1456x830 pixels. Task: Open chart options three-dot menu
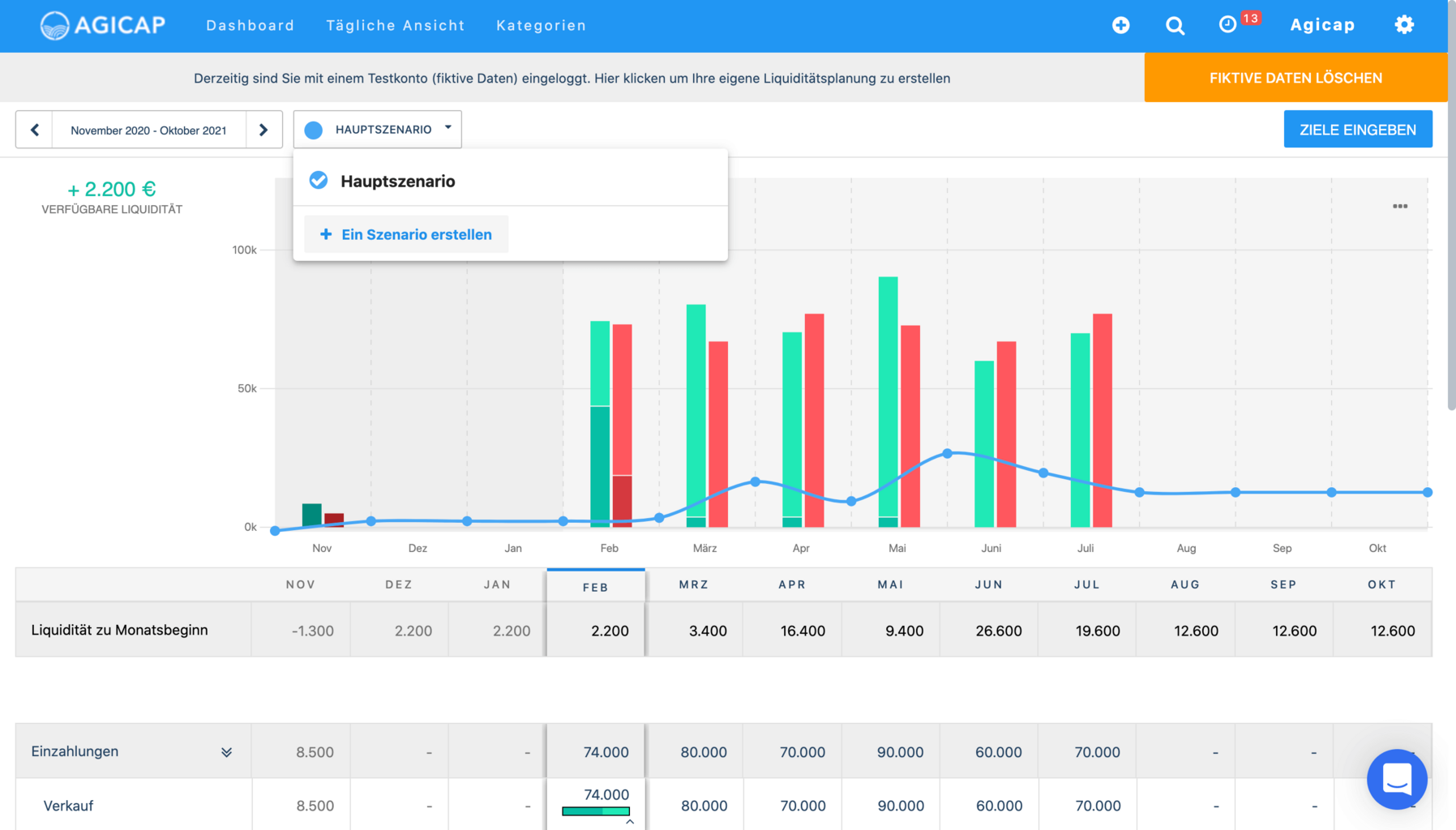pos(1400,207)
